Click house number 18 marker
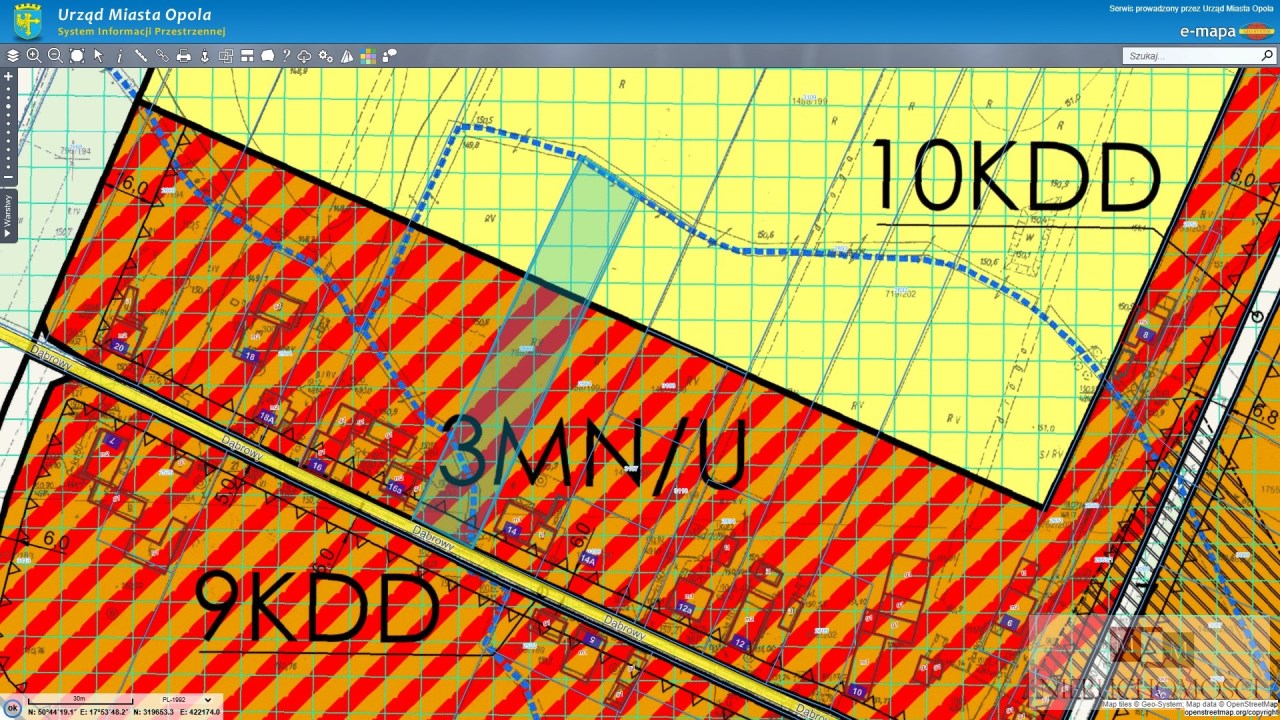Image resolution: width=1280 pixels, height=720 pixels. pos(250,356)
